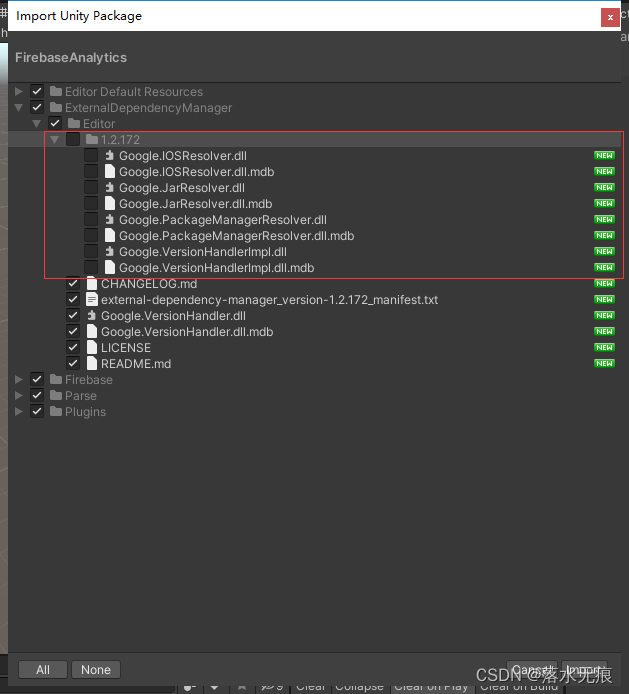This screenshot has height=694, width=629.
Task: Select Google.JarResolver.dll.mdb file name
Action: click(x=196, y=204)
